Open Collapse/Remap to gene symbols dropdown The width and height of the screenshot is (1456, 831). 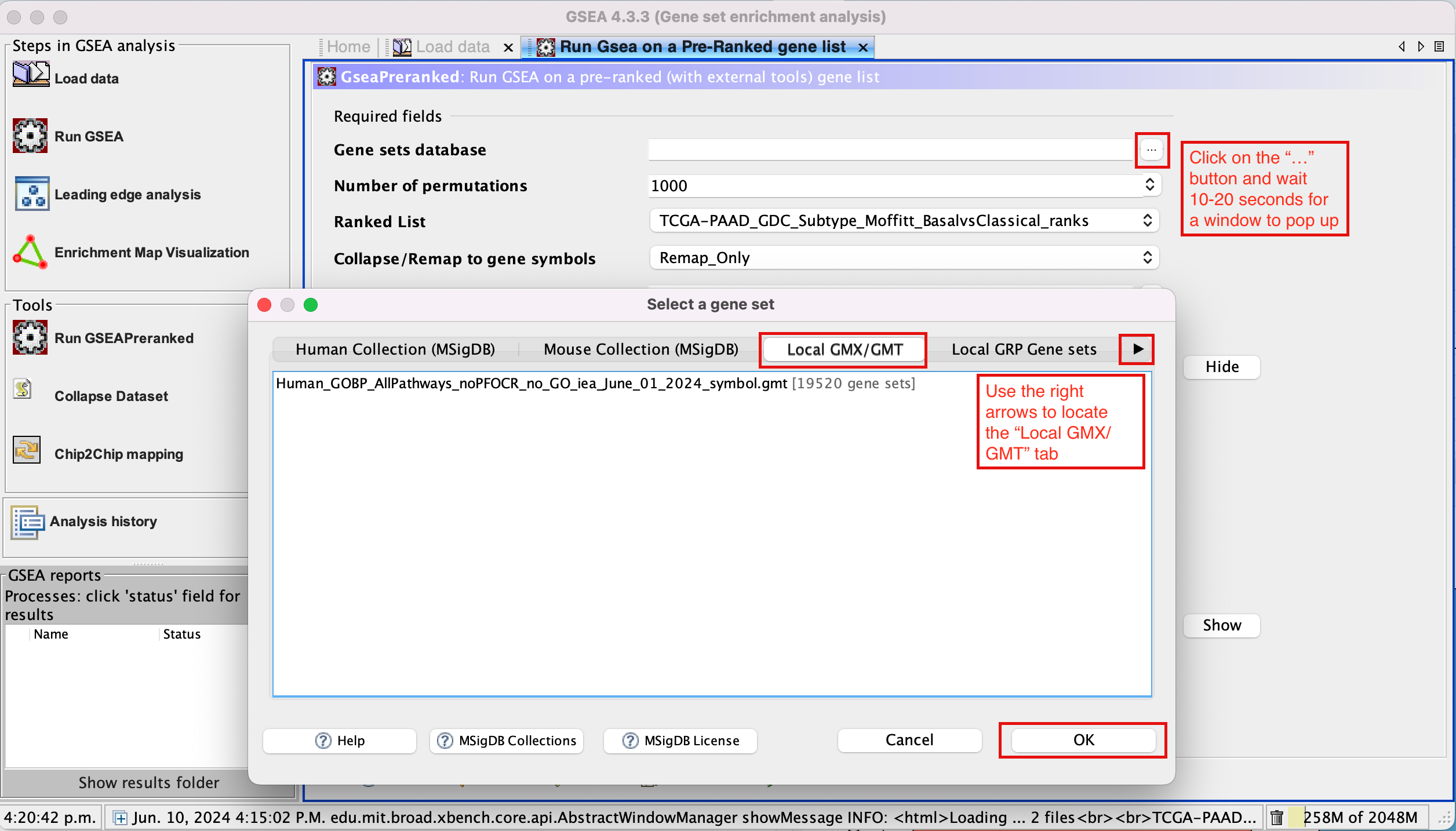904,258
